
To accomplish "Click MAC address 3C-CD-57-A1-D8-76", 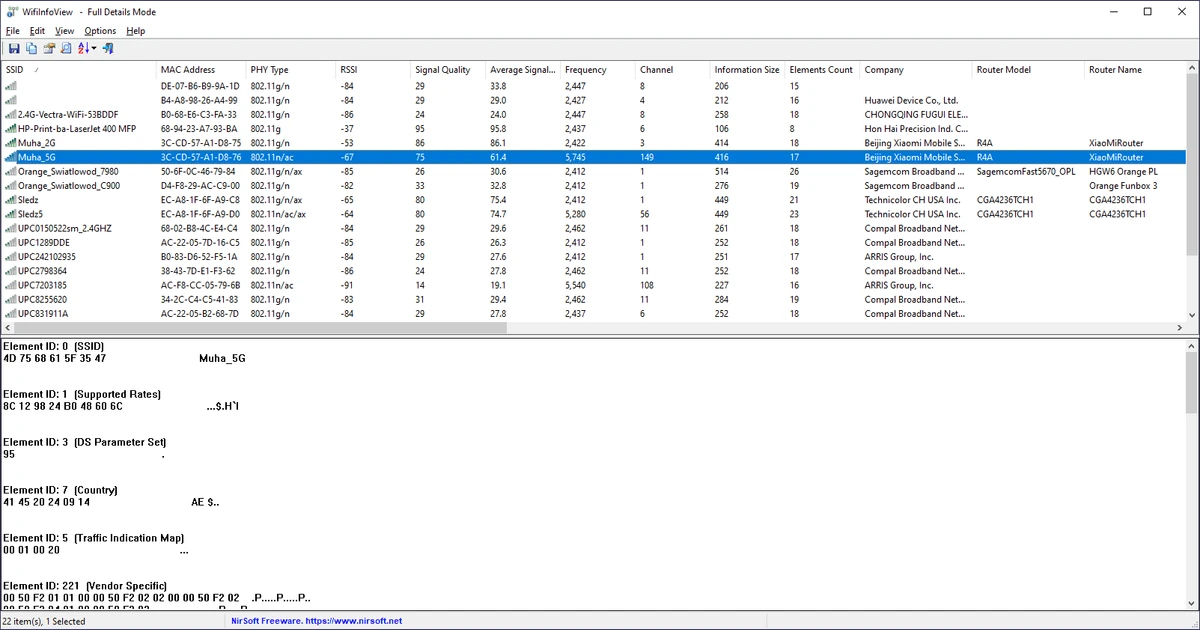I will tap(200, 157).
